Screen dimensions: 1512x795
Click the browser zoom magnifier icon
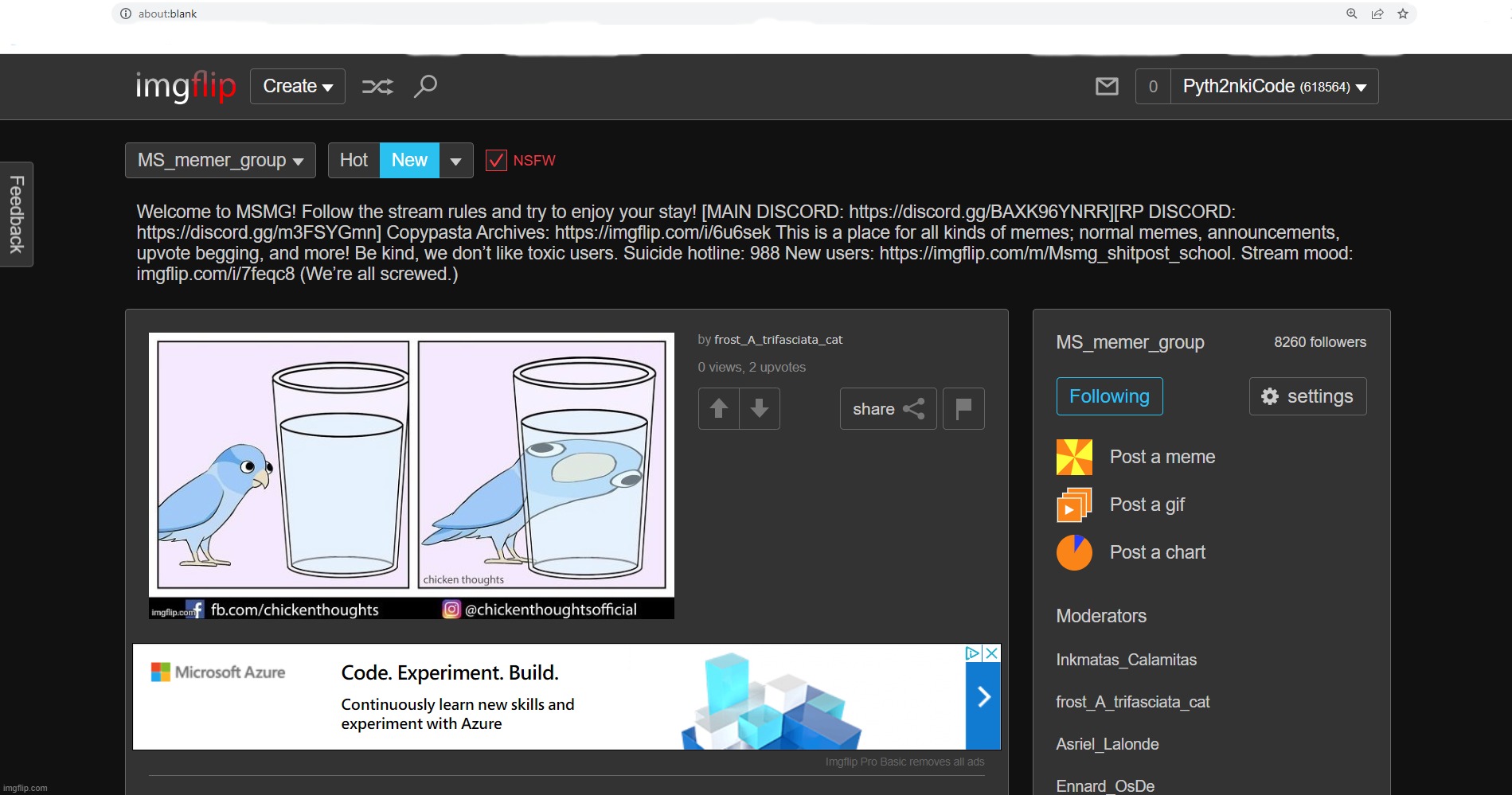pyautogui.click(x=1351, y=14)
